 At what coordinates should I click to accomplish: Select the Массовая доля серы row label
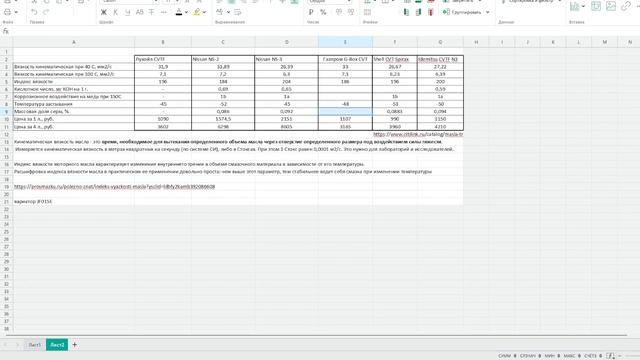coord(74,111)
